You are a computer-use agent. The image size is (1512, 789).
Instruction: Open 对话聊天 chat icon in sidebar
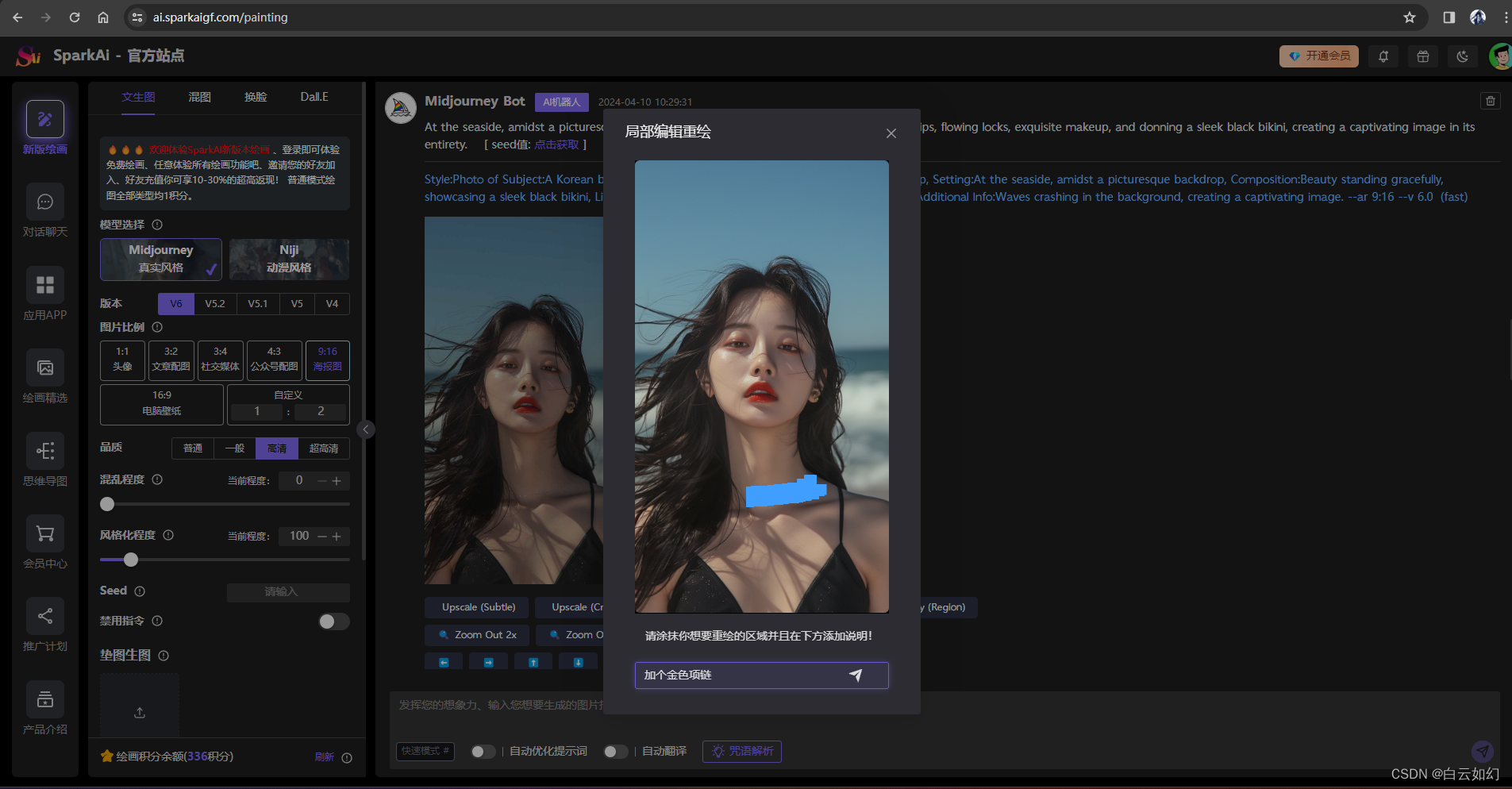45,202
